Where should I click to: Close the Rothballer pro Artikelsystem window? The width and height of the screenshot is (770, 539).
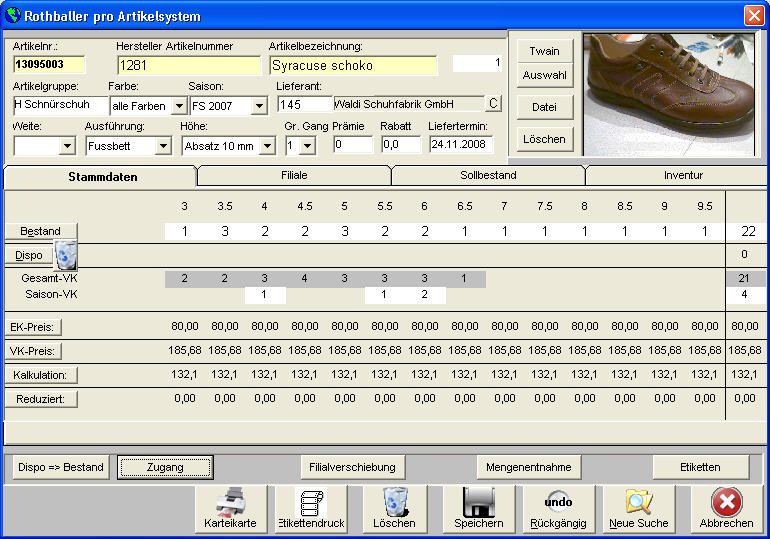(753, 16)
